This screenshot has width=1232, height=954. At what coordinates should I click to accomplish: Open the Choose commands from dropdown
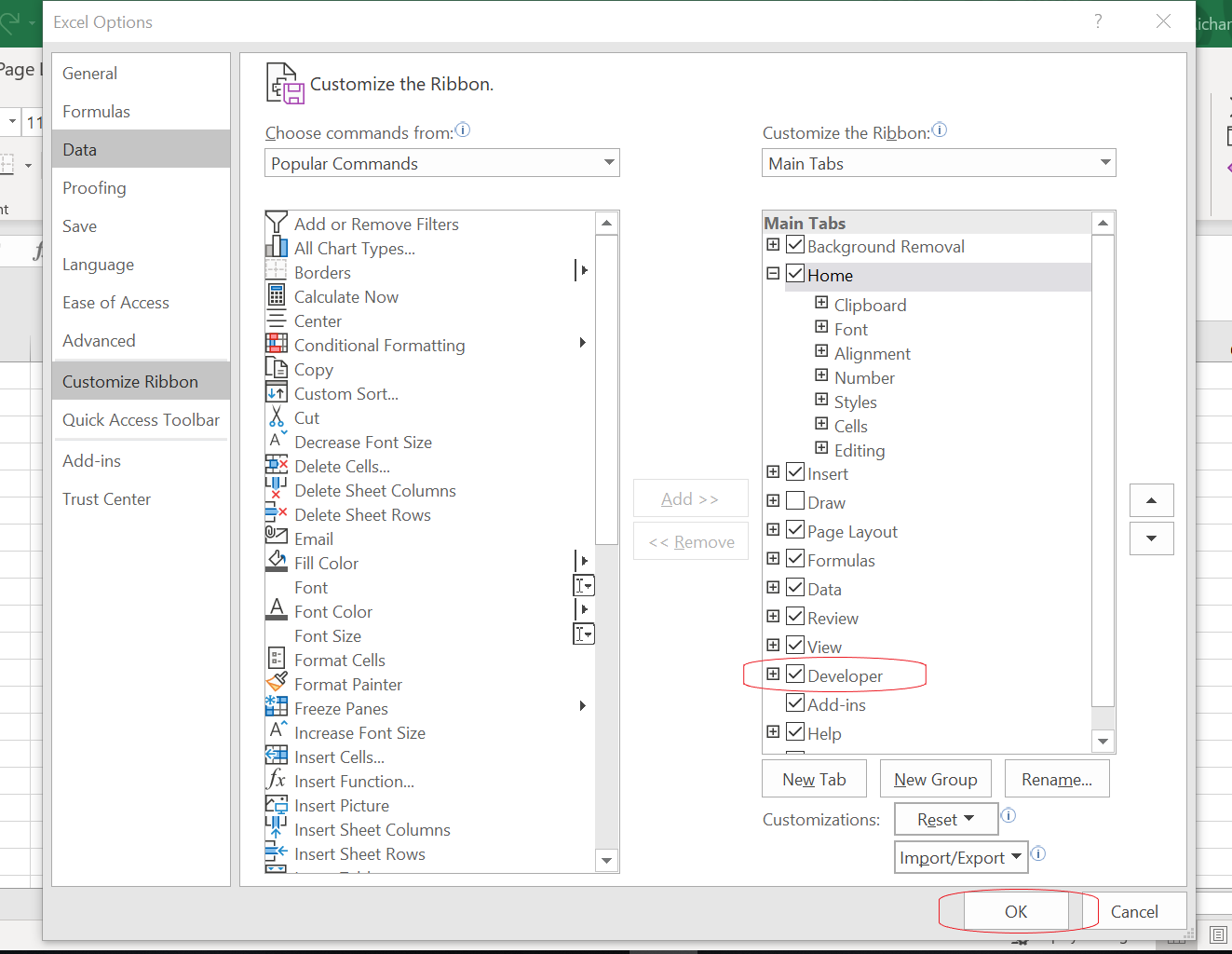442,163
